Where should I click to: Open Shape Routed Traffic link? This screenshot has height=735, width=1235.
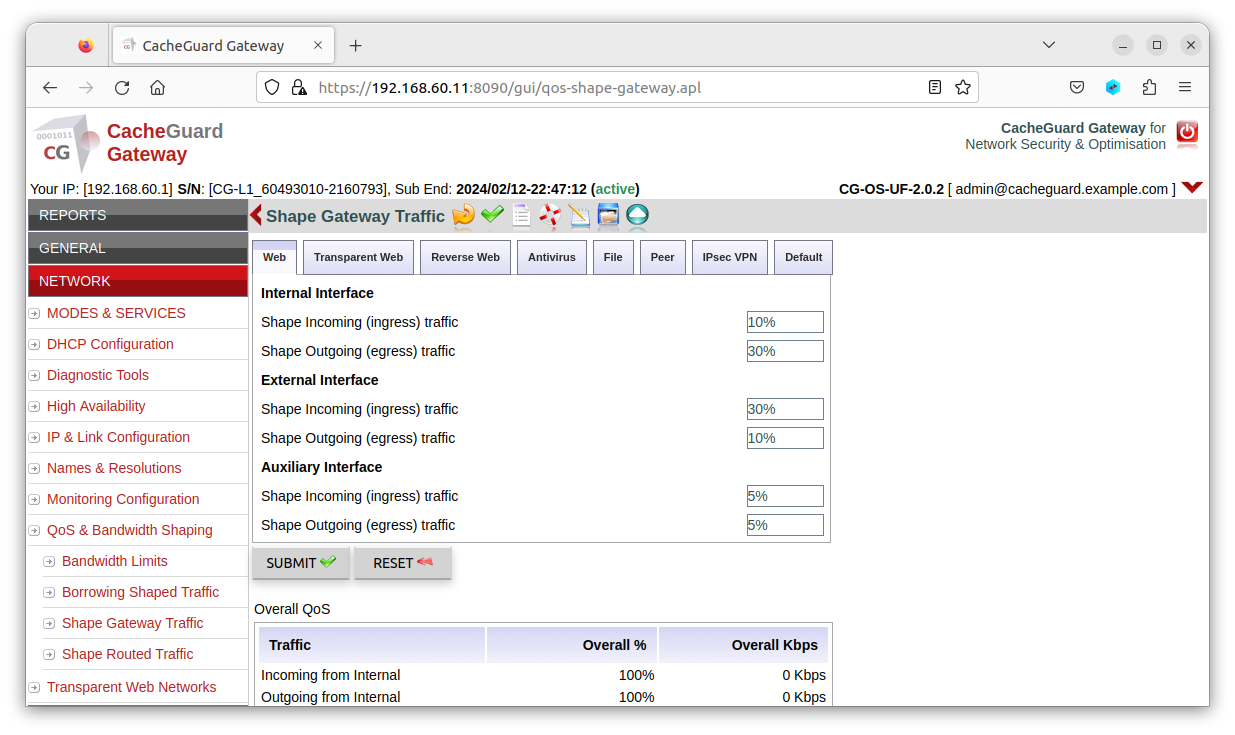(127, 654)
